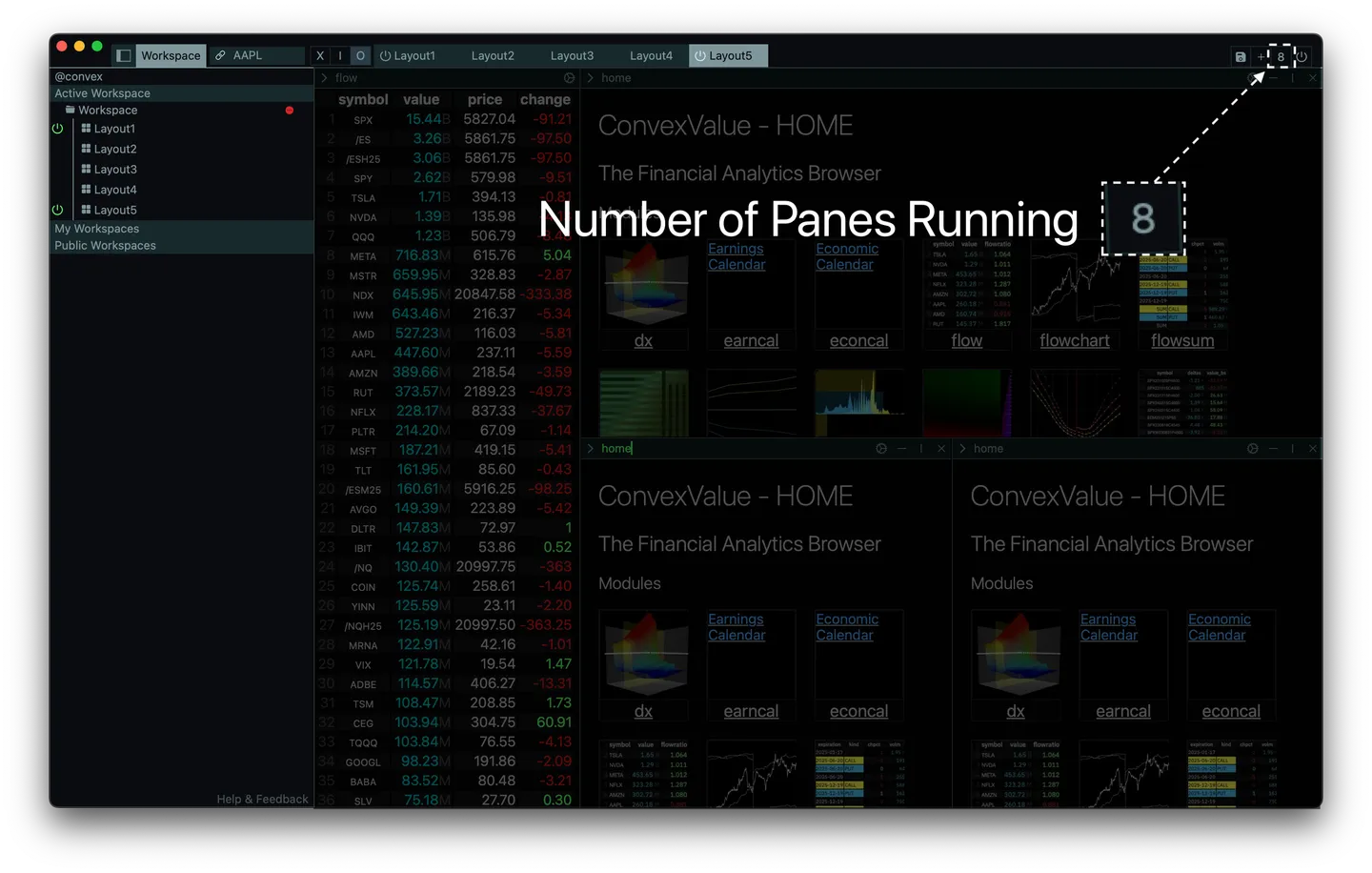Open the settings icon of the bottom-right home pane
The width and height of the screenshot is (1372, 873).
[1253, 449]
